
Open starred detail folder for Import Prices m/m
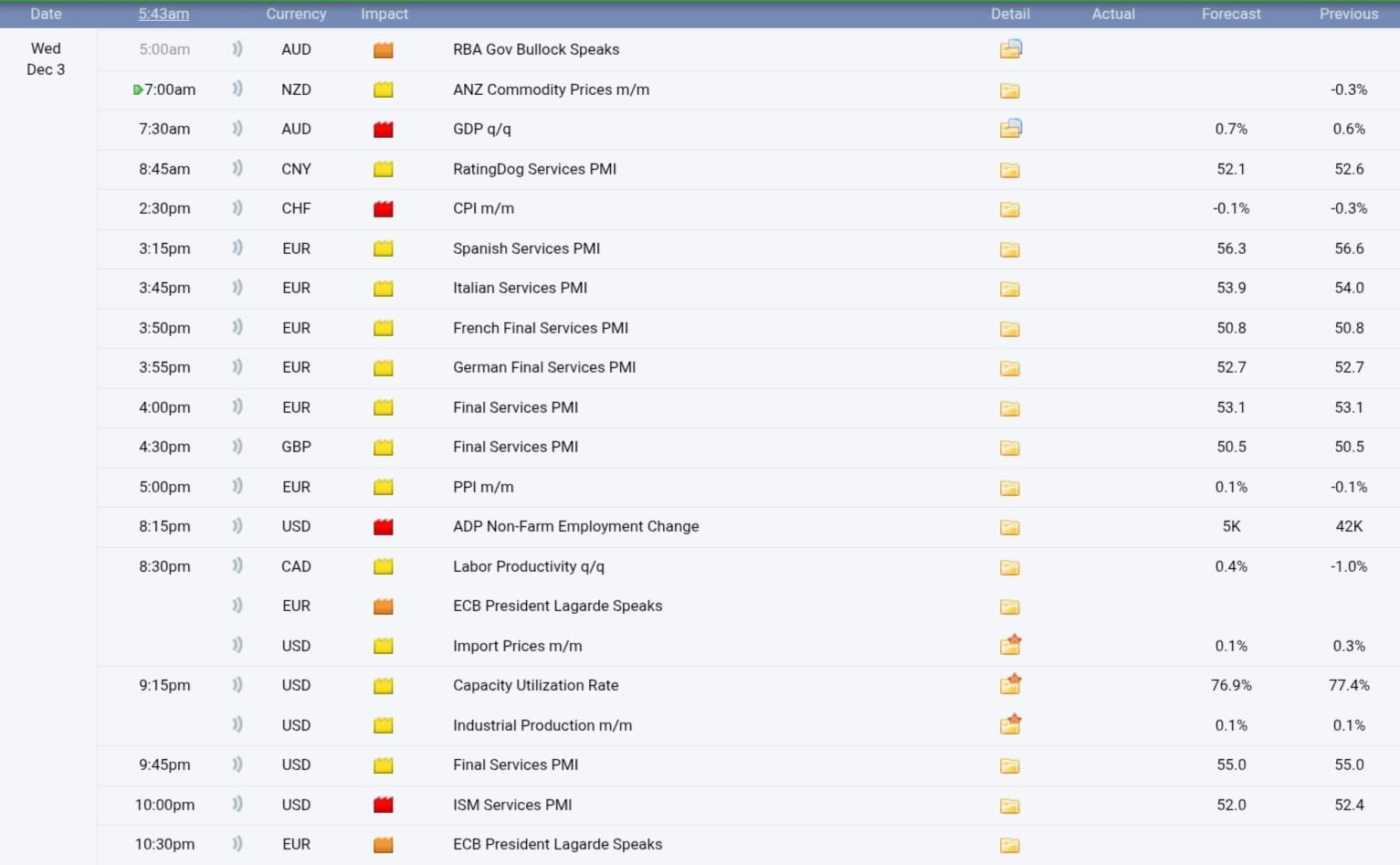coord(1010,646)
